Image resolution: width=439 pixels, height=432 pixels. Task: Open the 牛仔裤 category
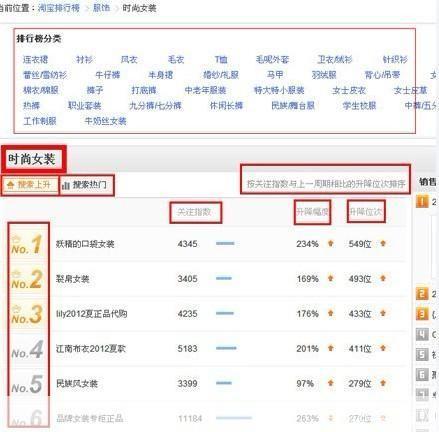(108, 75)
